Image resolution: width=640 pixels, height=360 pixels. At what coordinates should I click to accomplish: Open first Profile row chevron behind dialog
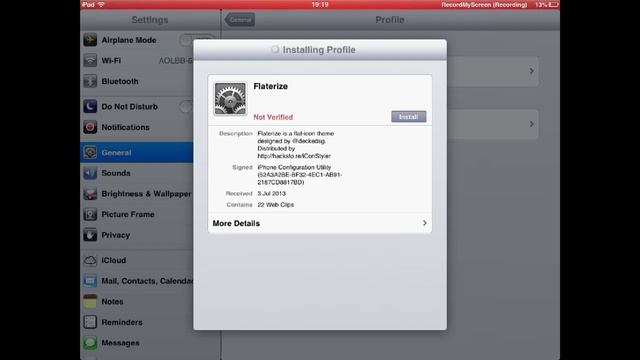(x=531, y=71)
